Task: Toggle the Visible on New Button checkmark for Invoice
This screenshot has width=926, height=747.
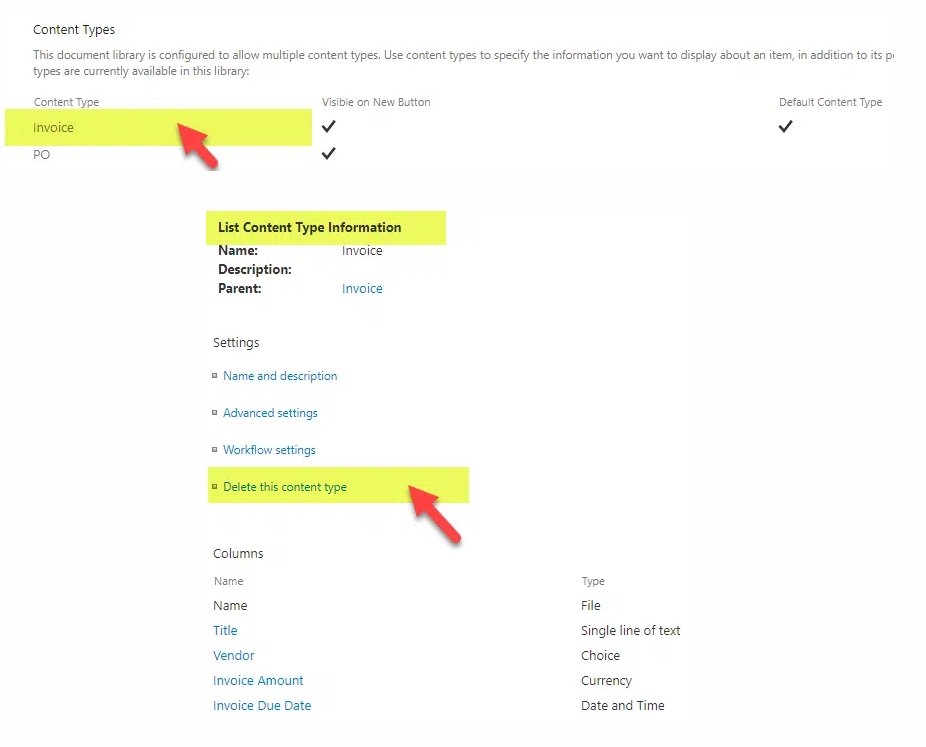Action: coord(328,127)
